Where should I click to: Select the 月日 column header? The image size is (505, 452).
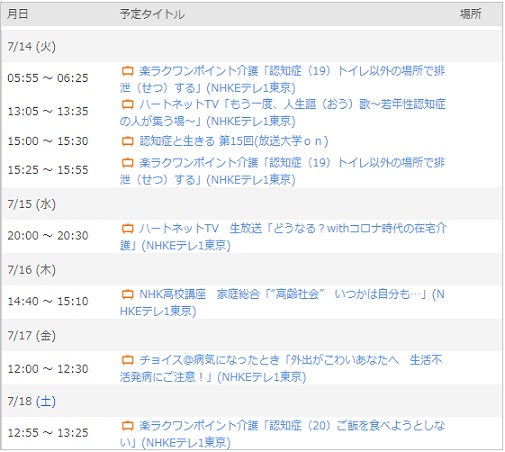(18, 14)
